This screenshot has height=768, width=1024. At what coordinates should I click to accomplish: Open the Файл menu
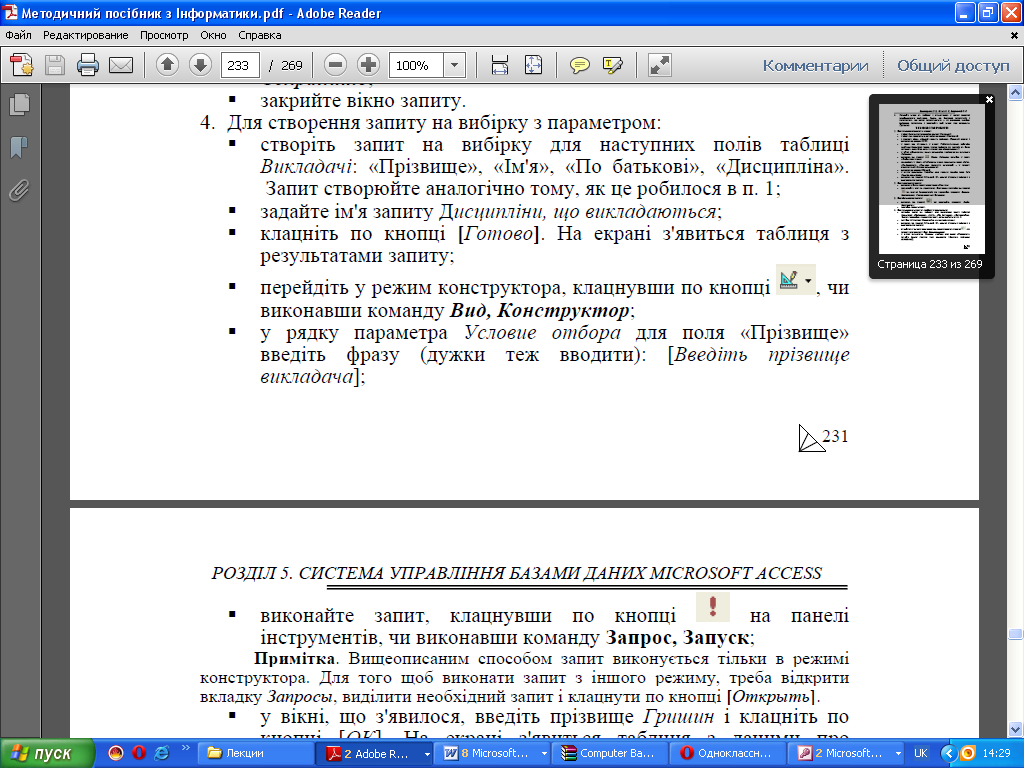(x=18, y=35)
